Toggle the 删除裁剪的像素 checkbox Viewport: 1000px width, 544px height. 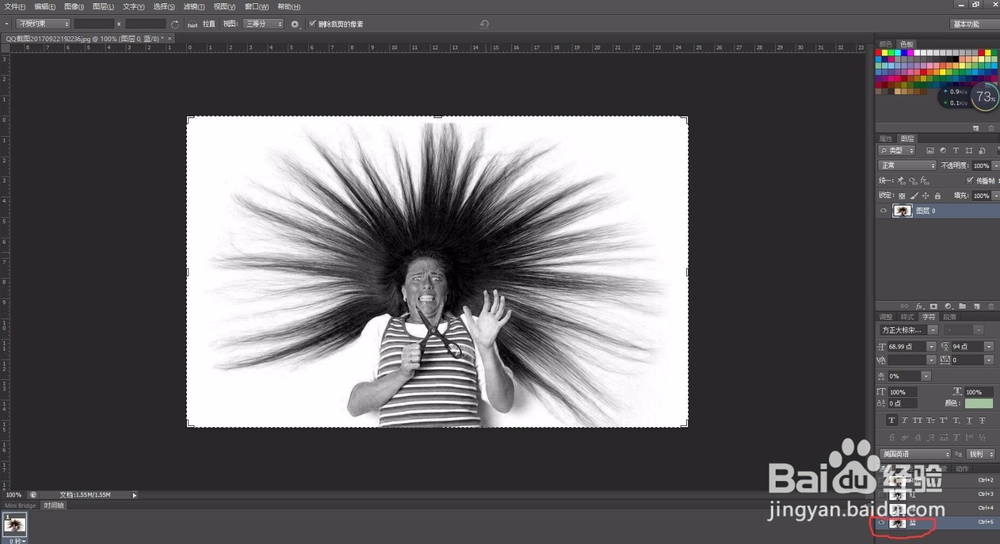312,24
